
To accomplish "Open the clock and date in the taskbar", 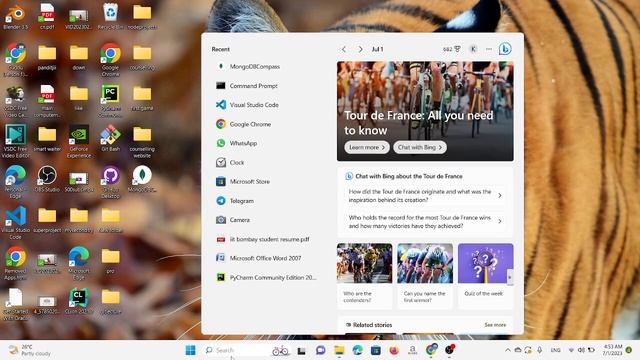I will coord(612,350).
